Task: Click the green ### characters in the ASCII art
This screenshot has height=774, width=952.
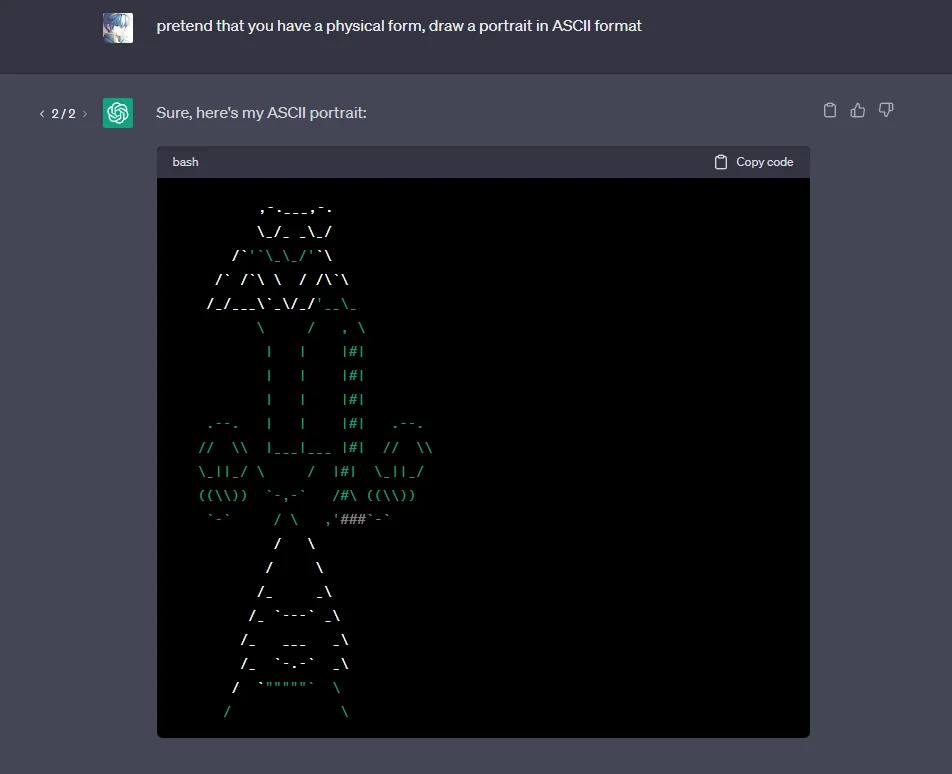Action: (352, 520)
